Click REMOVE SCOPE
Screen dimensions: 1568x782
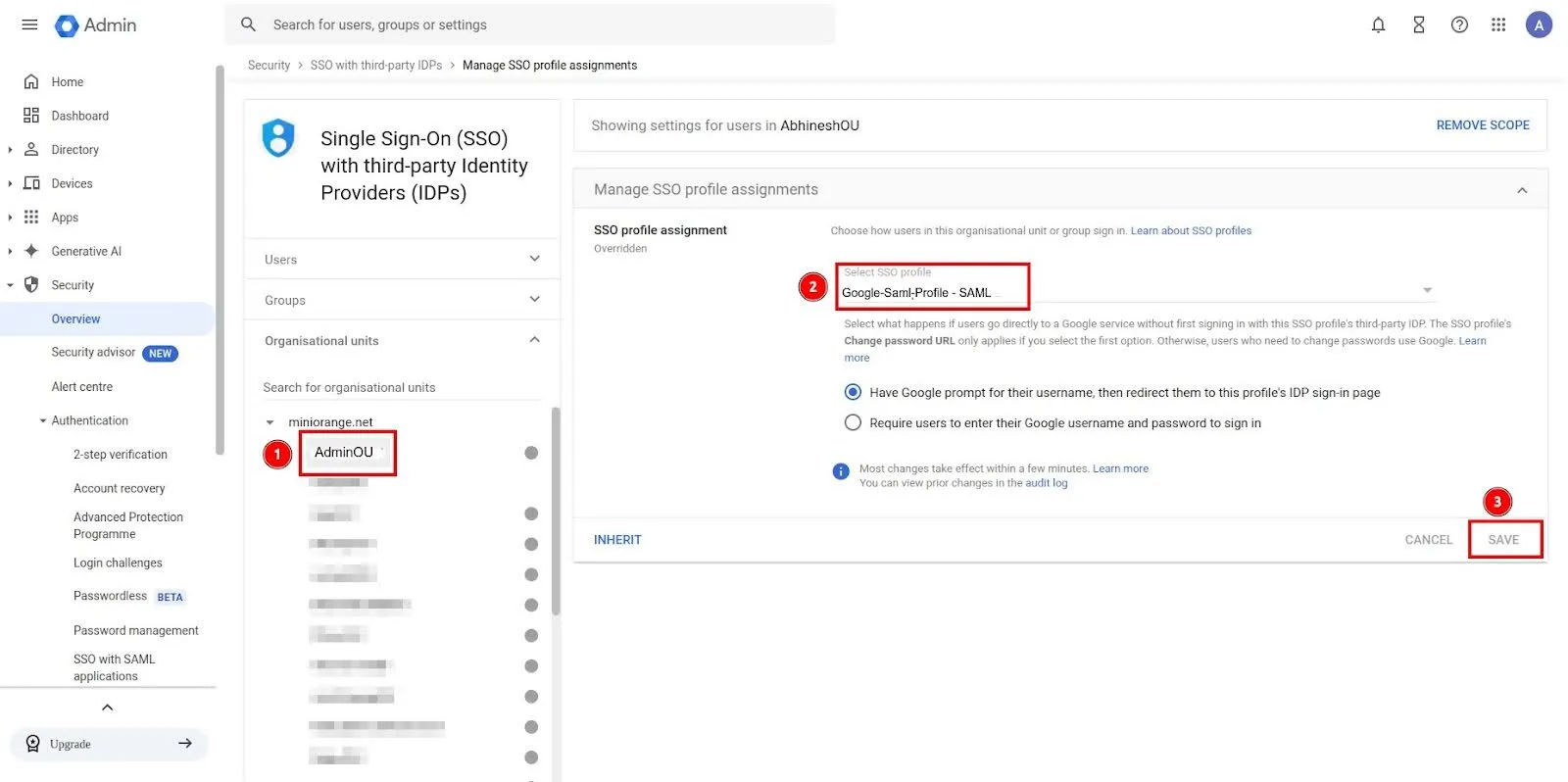[x=1483, y=125]
